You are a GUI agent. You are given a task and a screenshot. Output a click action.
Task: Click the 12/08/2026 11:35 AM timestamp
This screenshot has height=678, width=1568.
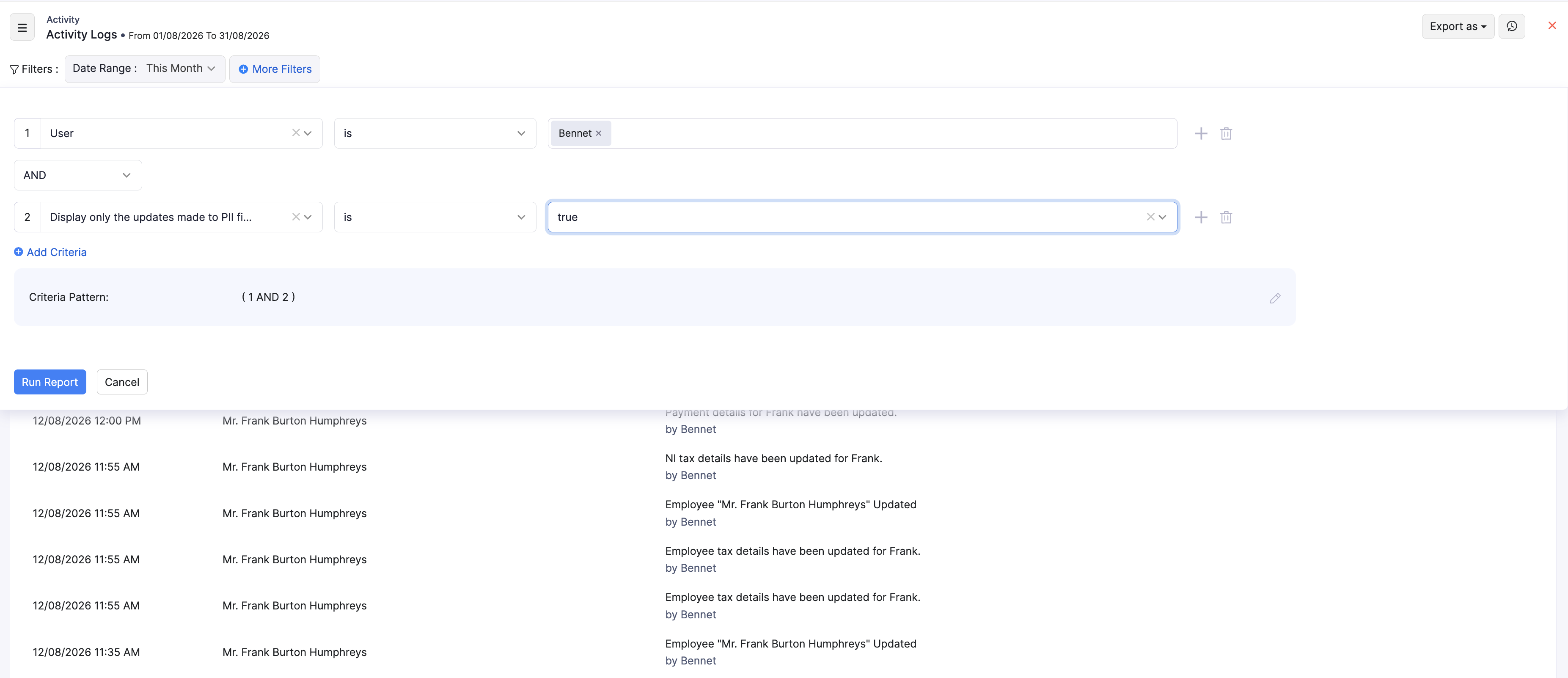pos(86,652)
